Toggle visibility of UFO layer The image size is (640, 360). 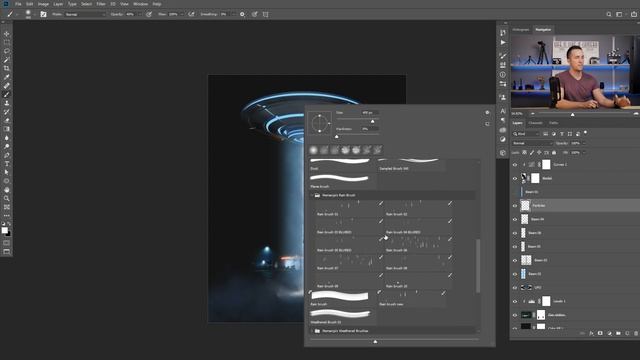pos(515,288)
